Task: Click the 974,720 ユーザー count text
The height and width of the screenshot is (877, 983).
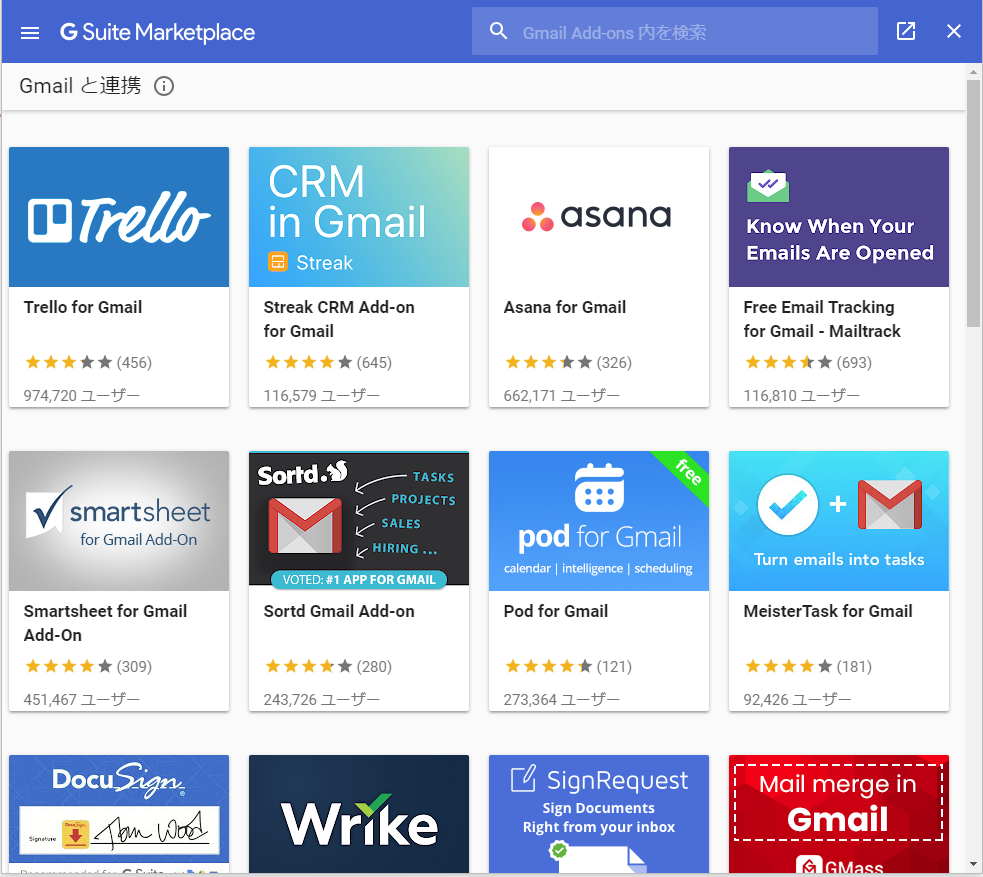Action: (81, 396)
